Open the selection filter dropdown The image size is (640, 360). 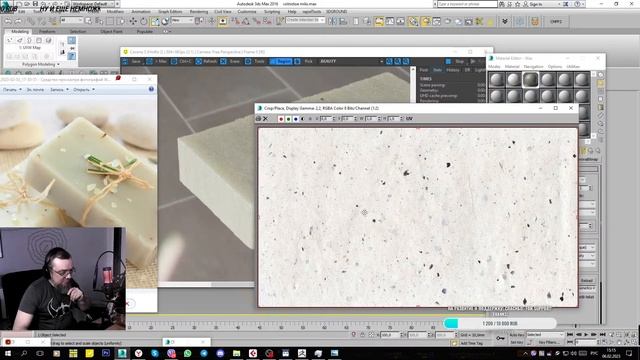71,20
